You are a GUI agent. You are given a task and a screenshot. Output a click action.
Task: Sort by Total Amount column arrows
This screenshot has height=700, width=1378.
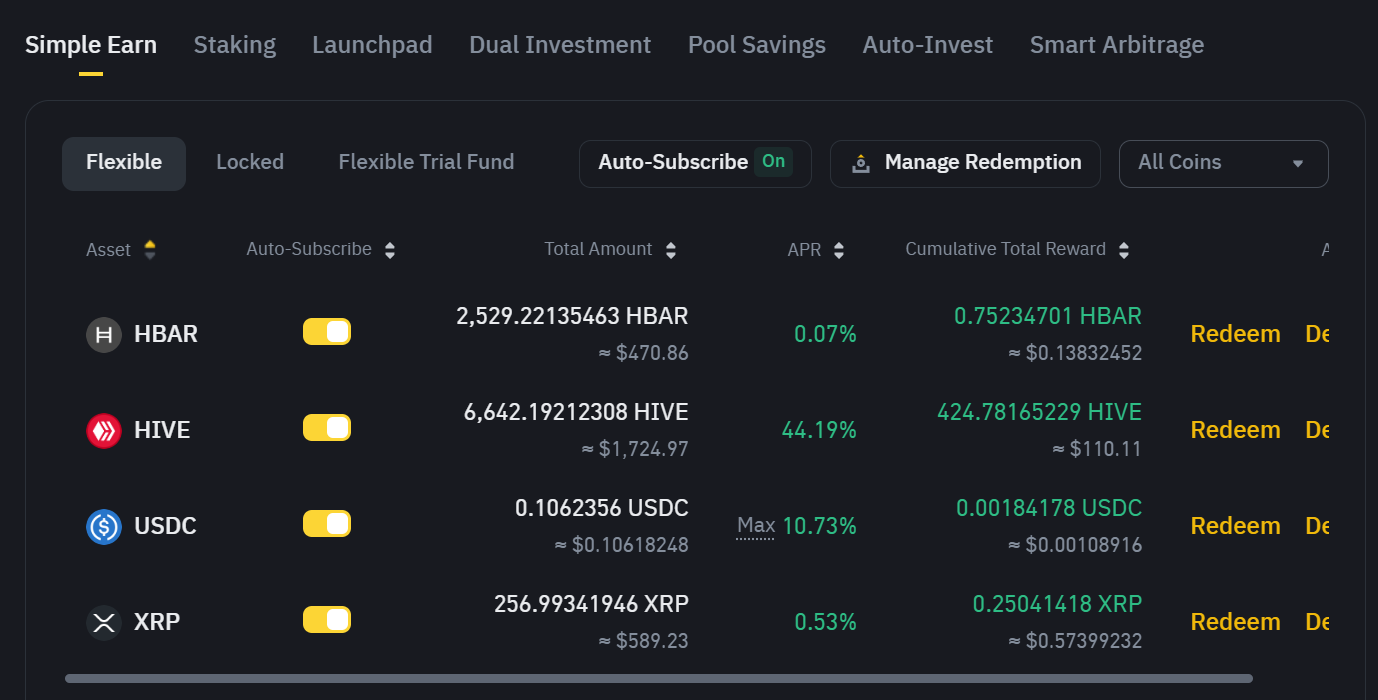pyautogui.click(x=671, y=250)
